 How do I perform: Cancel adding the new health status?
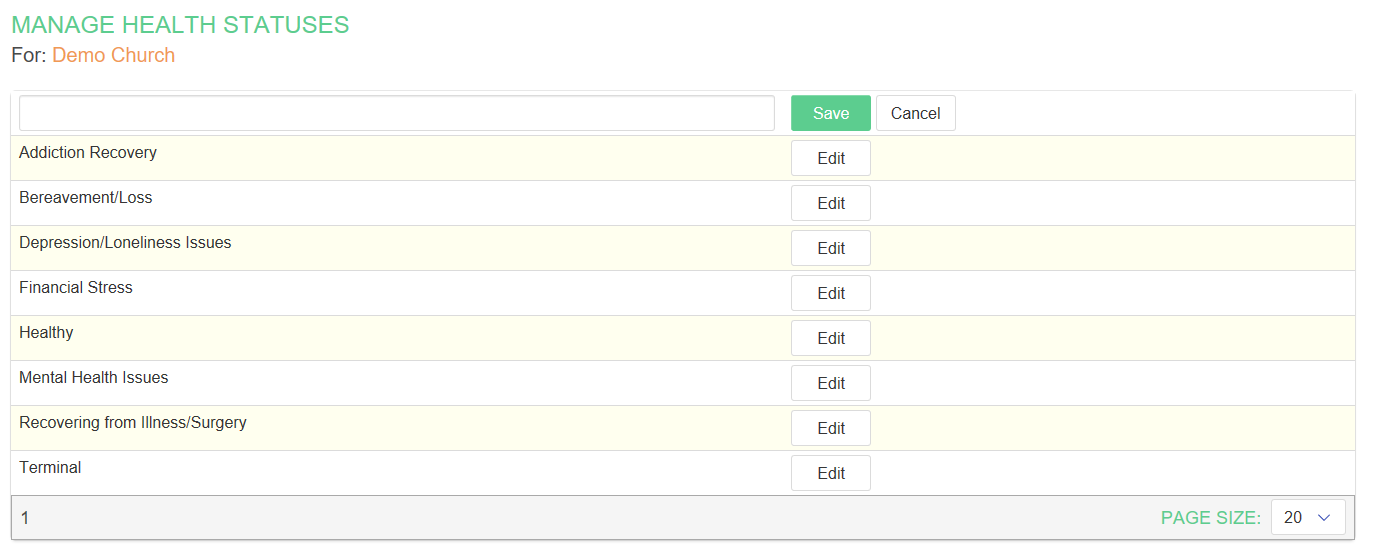[x=915, y=113]
